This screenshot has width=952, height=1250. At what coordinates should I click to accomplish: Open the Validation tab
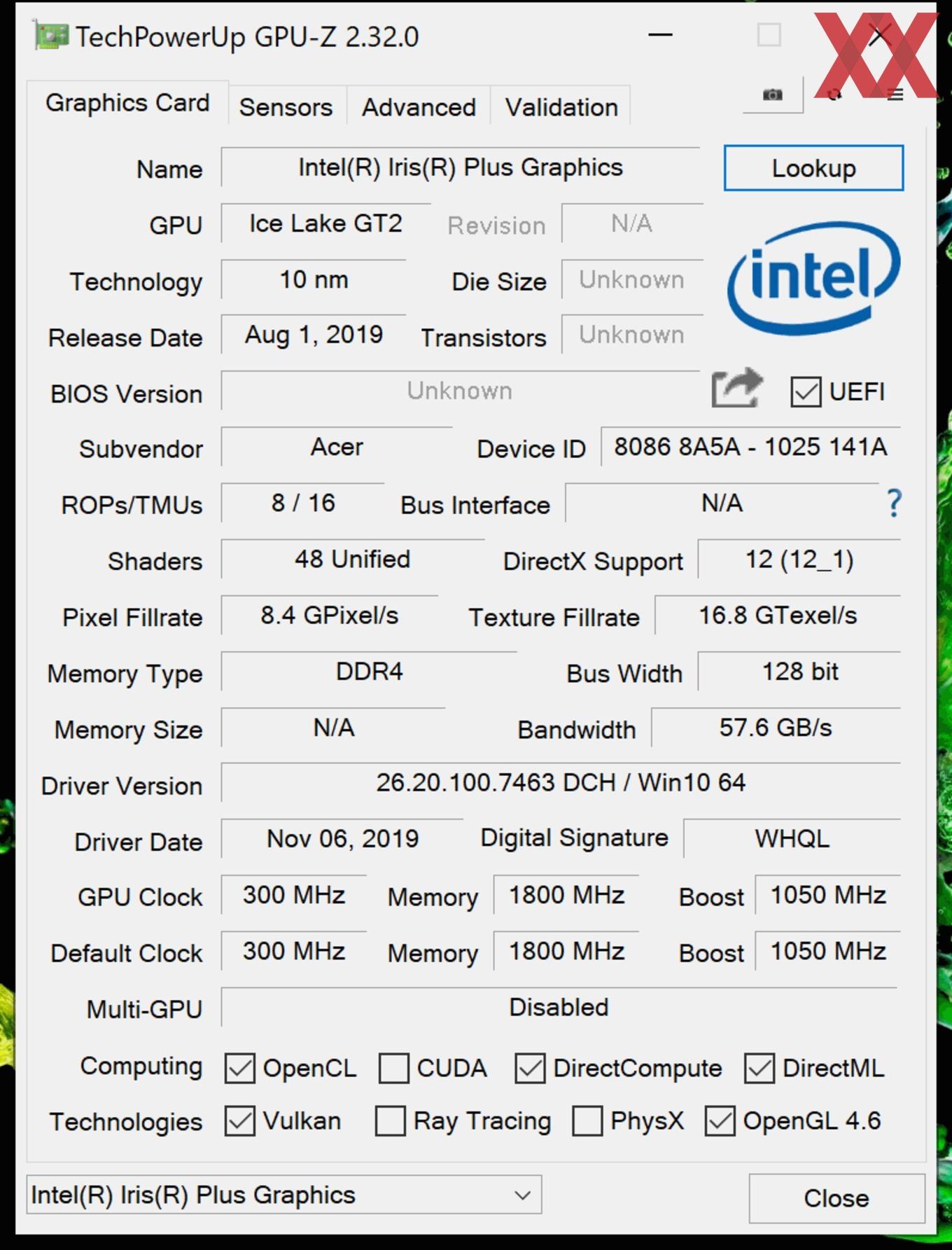click(x=561, y=107)
